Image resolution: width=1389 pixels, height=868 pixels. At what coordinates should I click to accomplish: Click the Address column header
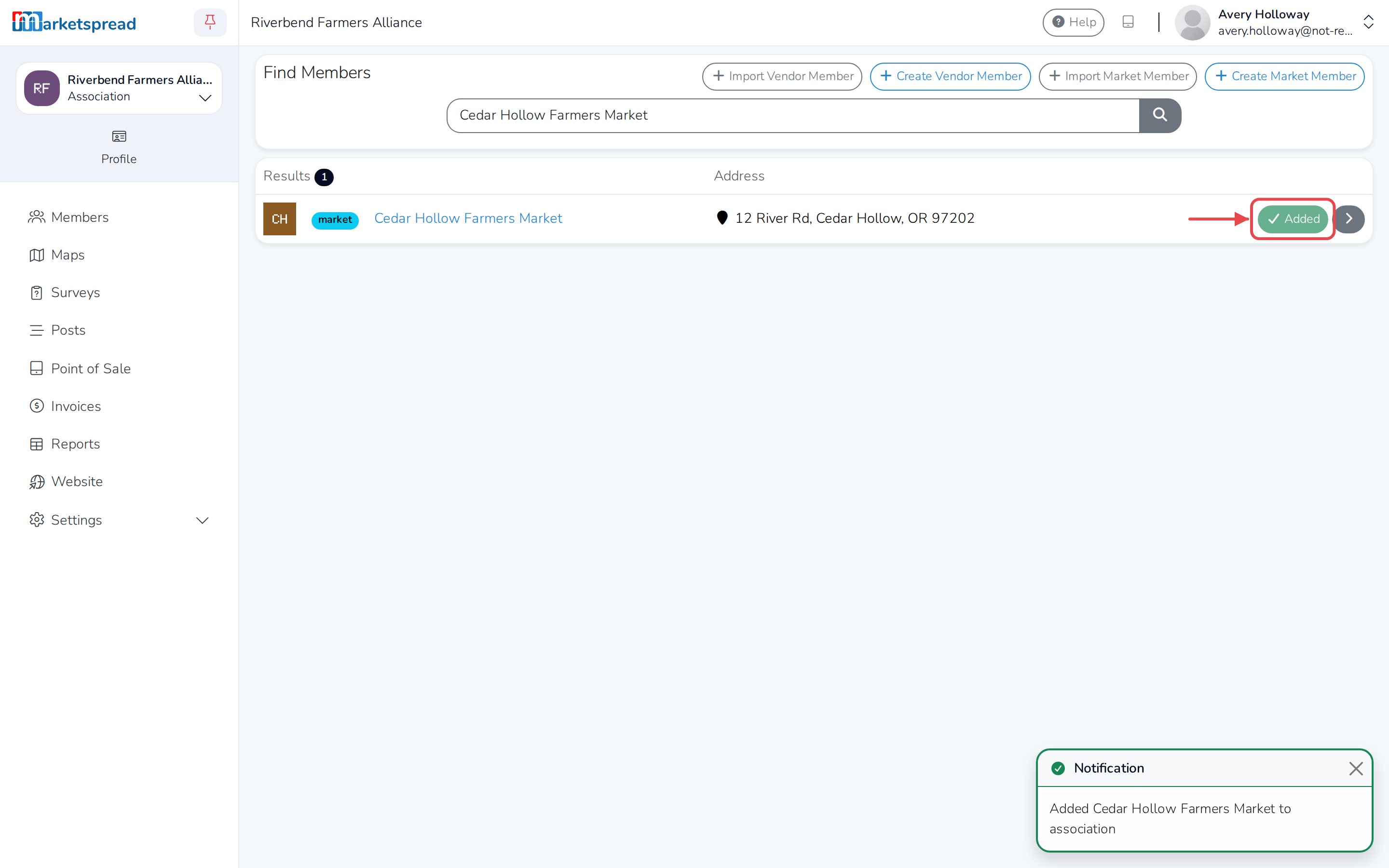[739, 176]
